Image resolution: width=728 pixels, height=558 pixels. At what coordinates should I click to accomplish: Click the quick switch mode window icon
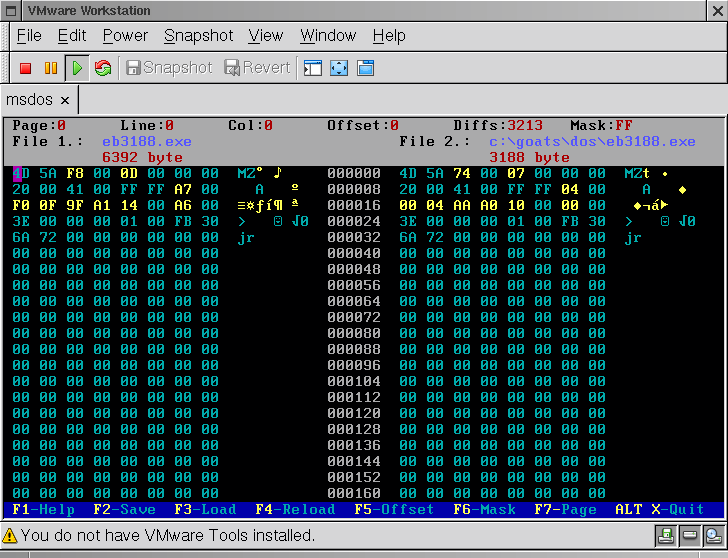(365, 68)
